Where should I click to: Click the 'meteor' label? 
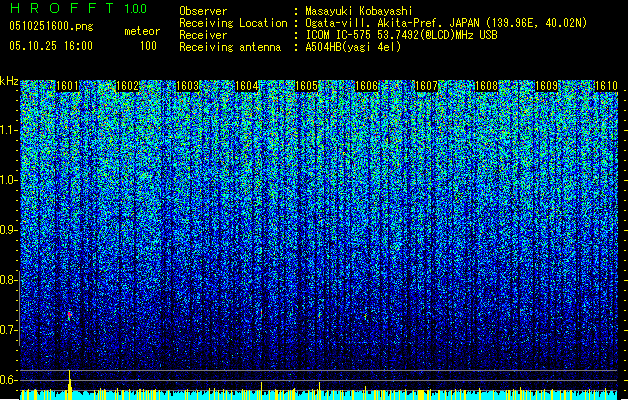(x=142, y=31)
